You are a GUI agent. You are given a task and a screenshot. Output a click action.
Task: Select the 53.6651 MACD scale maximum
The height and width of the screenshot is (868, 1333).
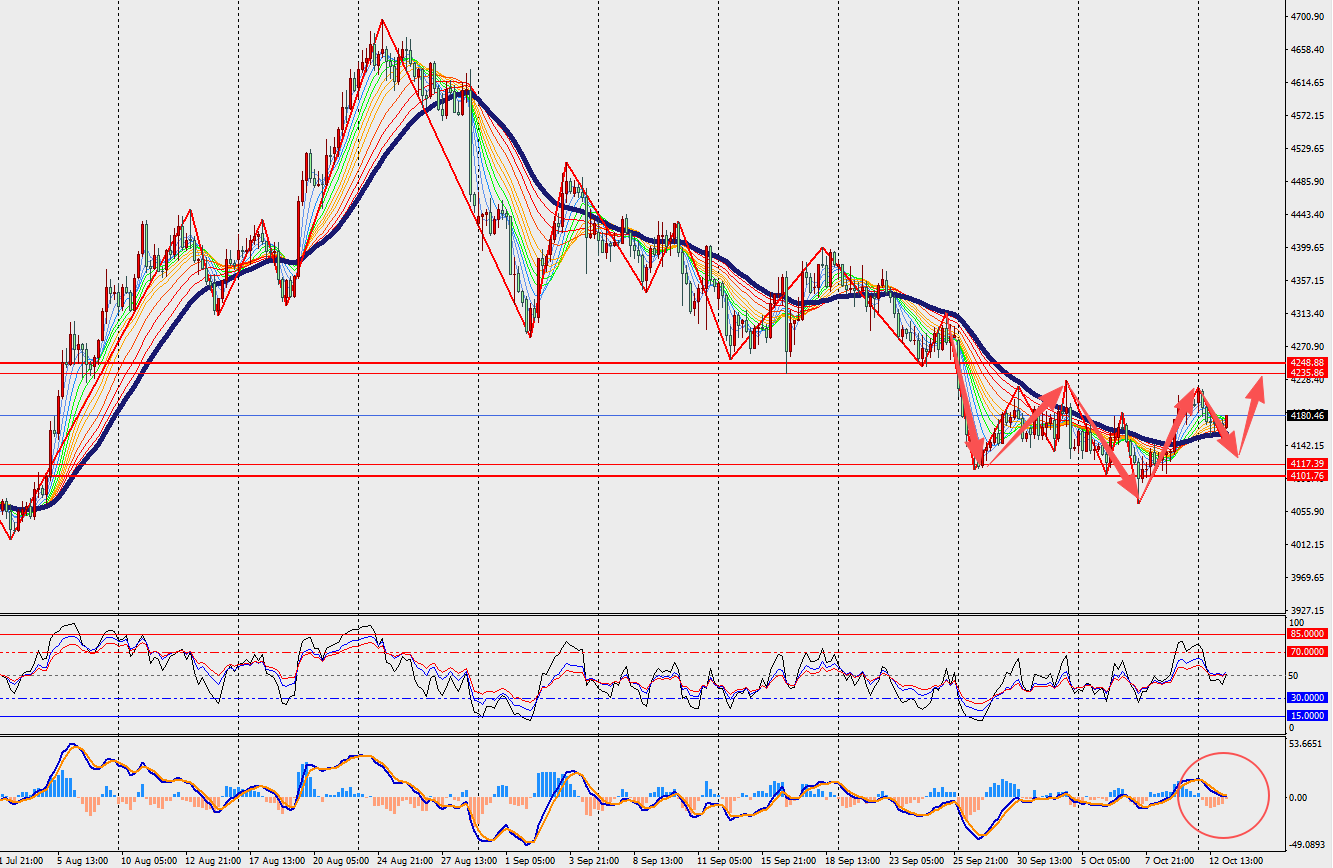[x=1307, y=745]
